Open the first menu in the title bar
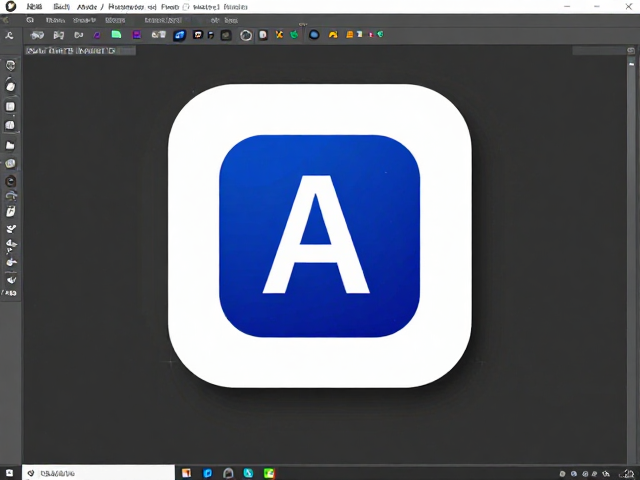This screenshot has height=480, width=640. tap(34, 7)
